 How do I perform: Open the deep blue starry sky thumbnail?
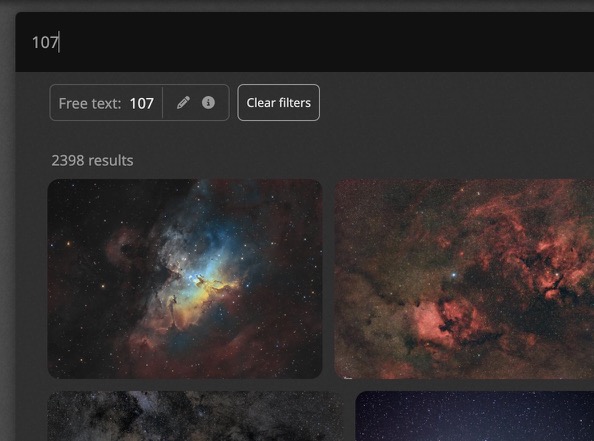tap(475, 416)
